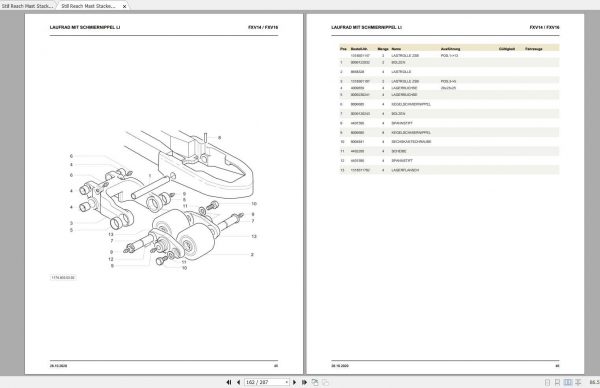
Task: Click the KEGELSCHMIERNIPPEL name in row 9
Action: point(411,132)
